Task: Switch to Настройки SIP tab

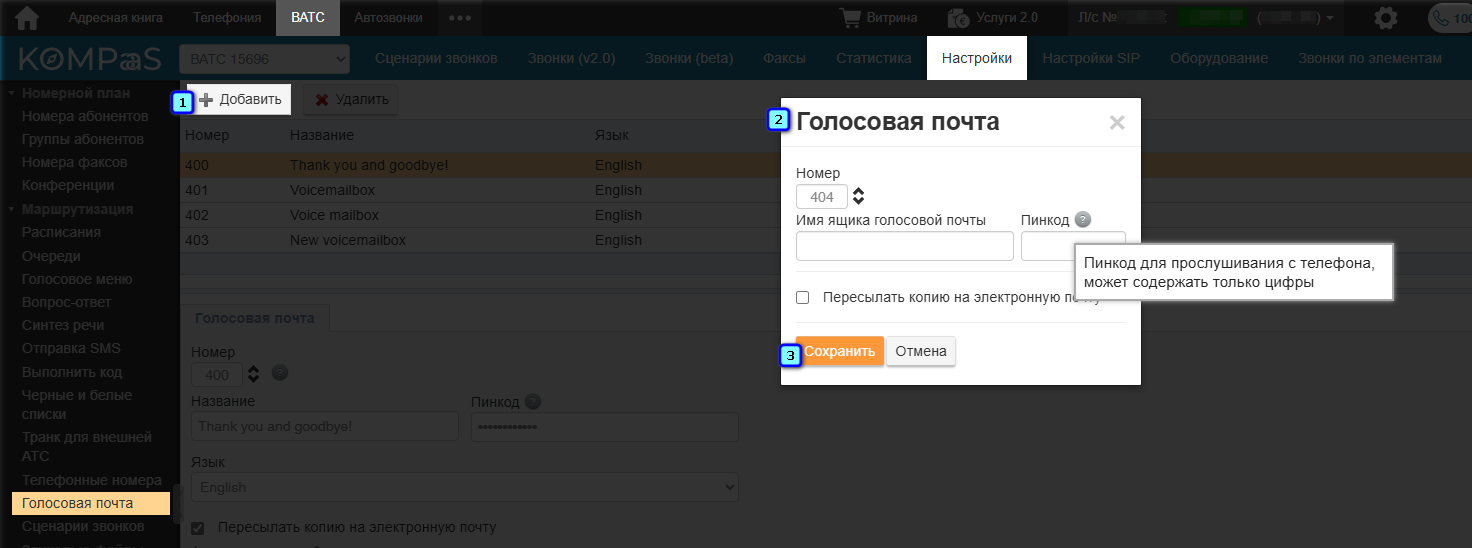Action: pyautogui.click(x=1091, y=58)
